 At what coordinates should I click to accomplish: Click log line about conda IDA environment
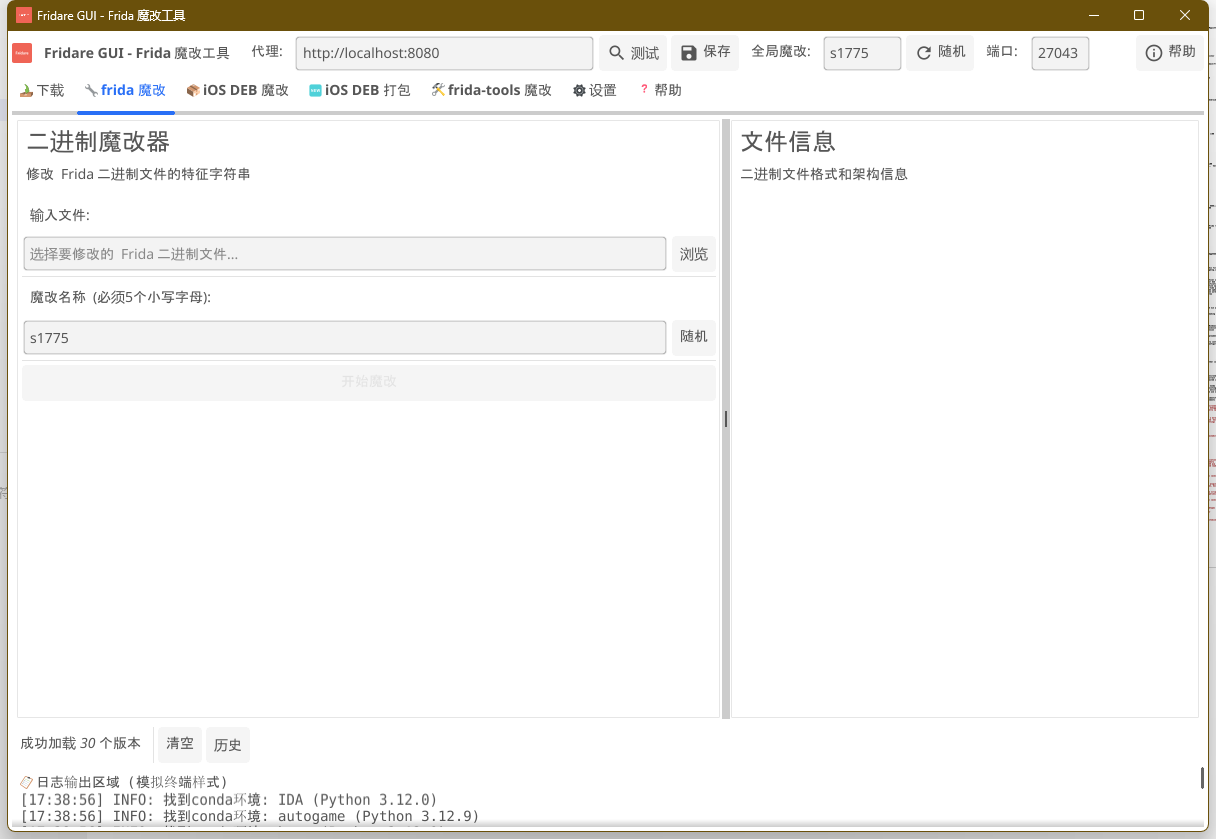click(x=229, y=800)
